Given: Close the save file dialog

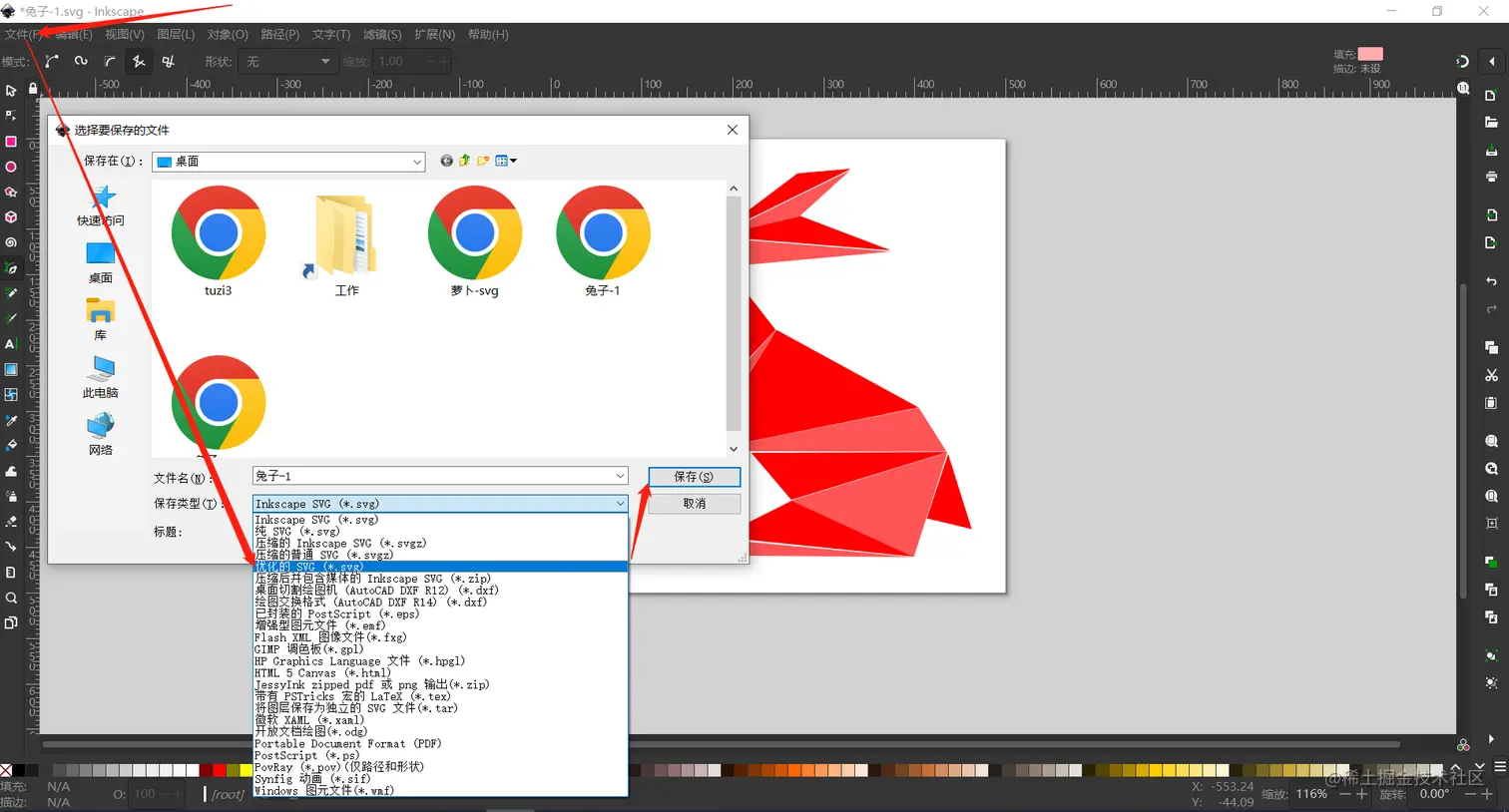Looking at the screenshot, I should tap(733, 130).
